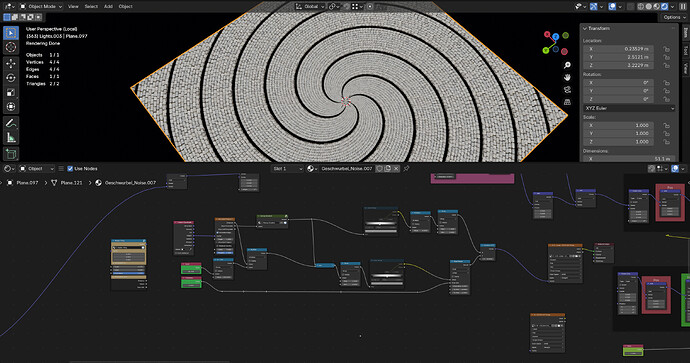The image size is (690, 363).
Task: Open the snapping options dropdown
Action: [357, 7]
